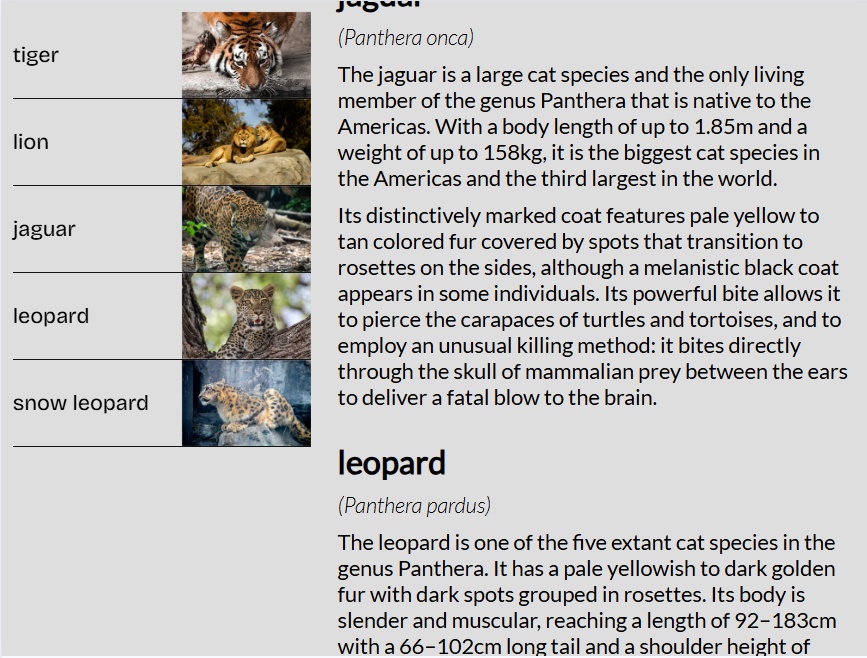
Task: Click the bold leopard section heading
Action: [x=391, y=463]
